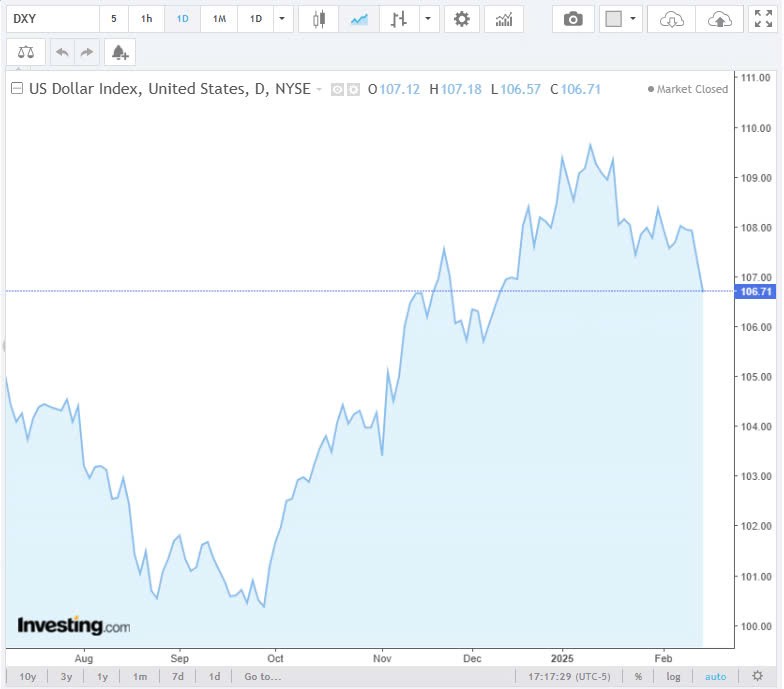Open chart properties gear in top toolbar
784x689 pixels.
[x=461, y=19]
